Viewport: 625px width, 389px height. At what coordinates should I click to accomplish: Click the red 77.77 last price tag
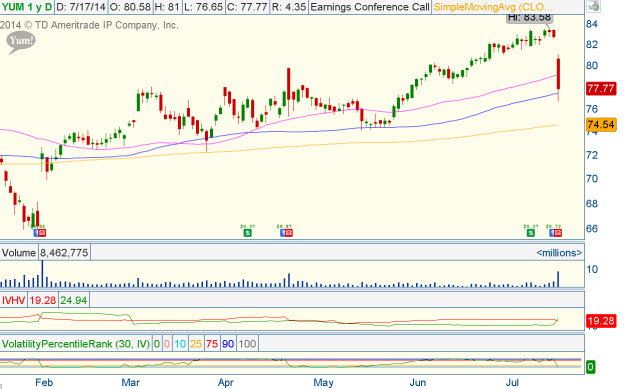(x=601, y=88)
